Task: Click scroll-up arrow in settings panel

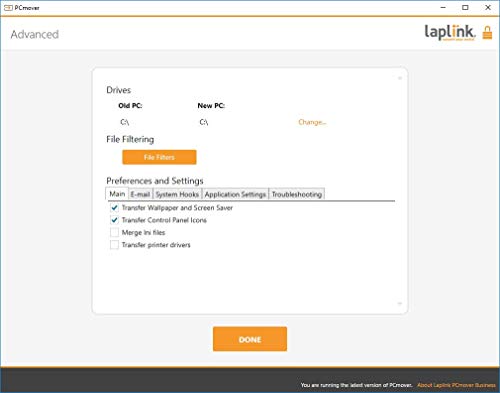Action: pyautogui.click(x=400, y=78)
